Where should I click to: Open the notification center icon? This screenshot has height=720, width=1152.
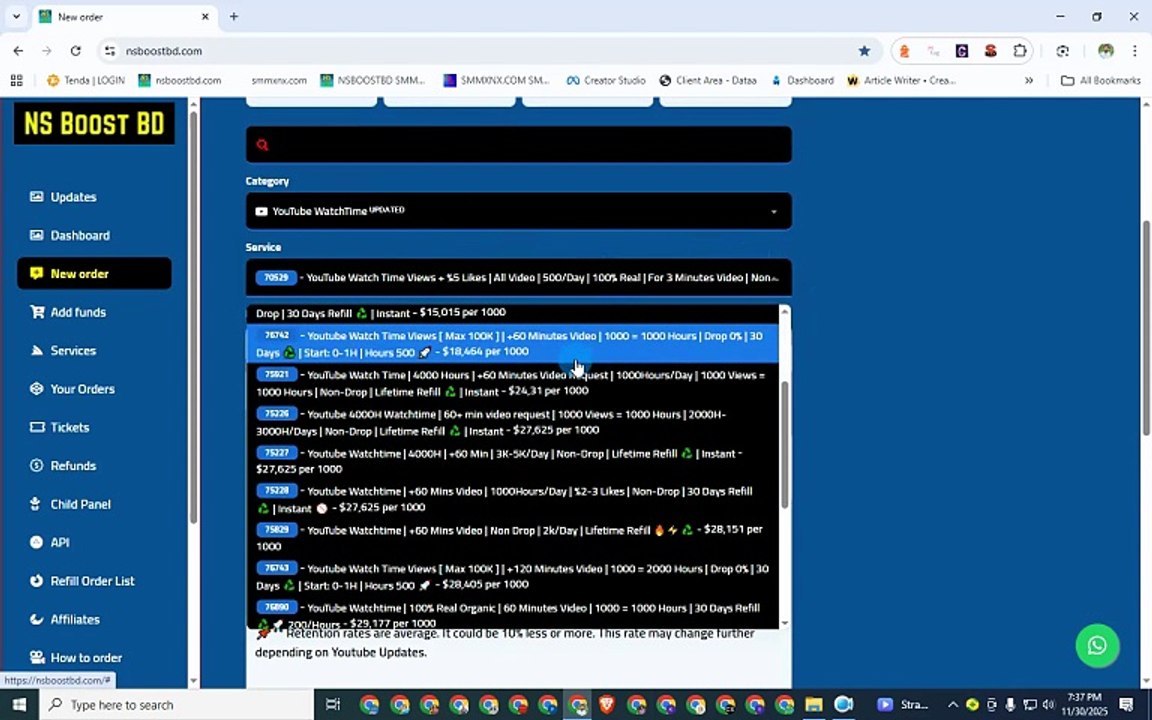[1126, 705]
